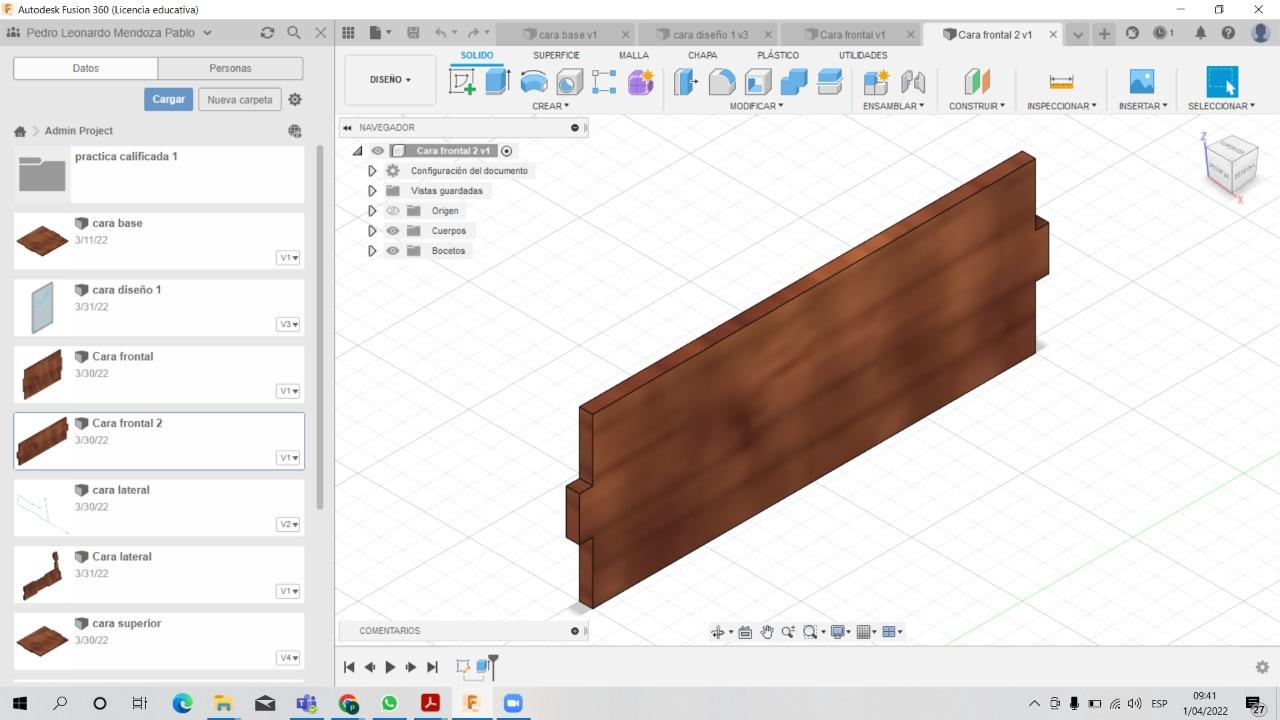The width and height of the screenshot is (1280, 720).
Task: Open version dropdown for cara diseño 1
Action: pos(289,324)
